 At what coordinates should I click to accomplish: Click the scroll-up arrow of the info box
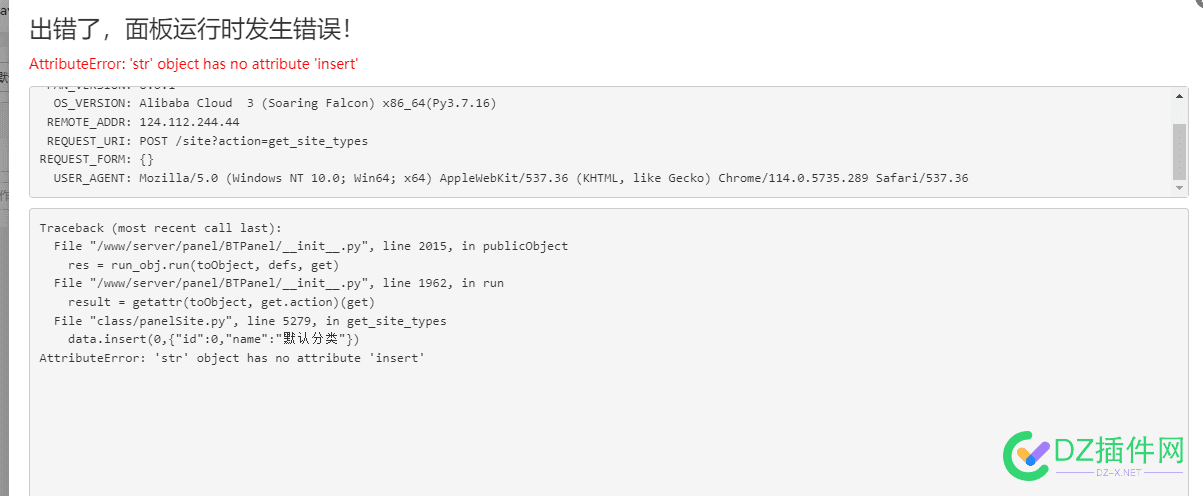[x=1180, y=95]
